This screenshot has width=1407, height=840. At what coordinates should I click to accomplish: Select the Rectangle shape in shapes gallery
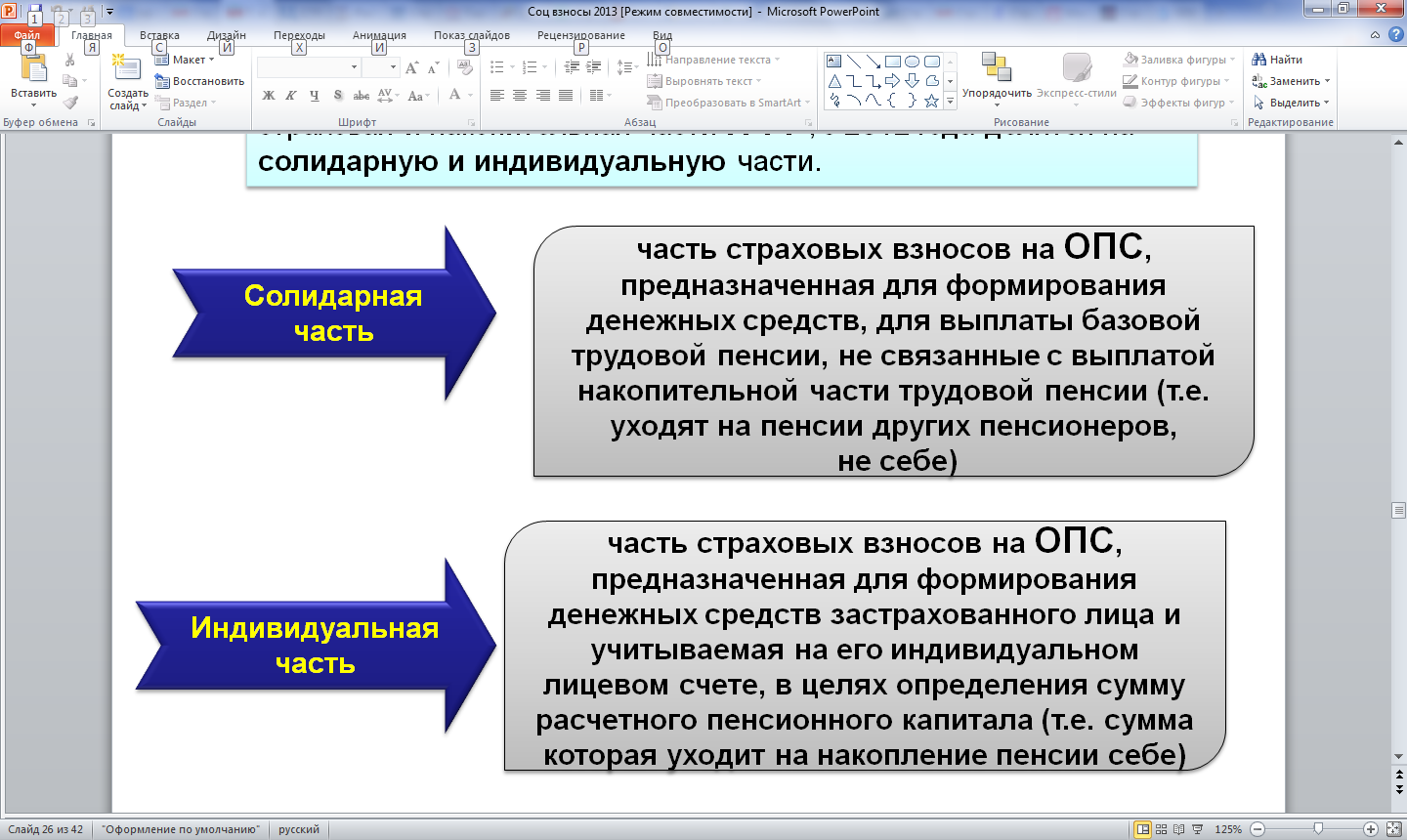[x=893, y=61]
